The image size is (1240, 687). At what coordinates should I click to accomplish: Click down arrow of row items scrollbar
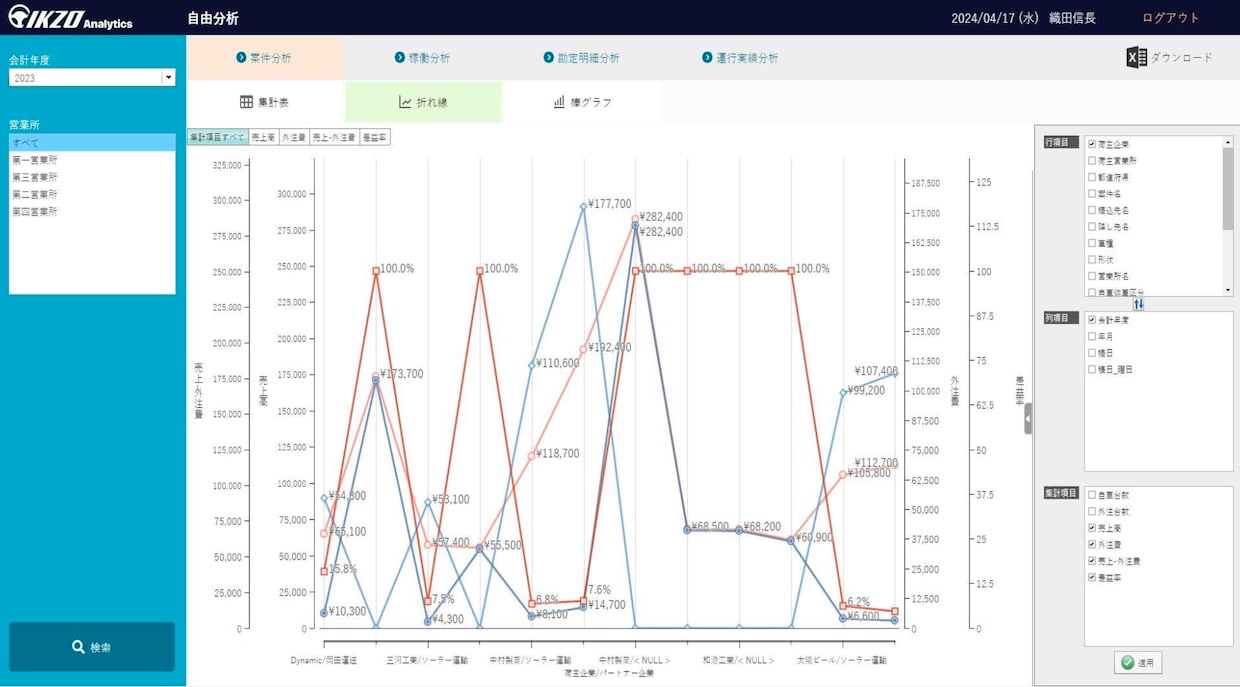pos(1228,290)
